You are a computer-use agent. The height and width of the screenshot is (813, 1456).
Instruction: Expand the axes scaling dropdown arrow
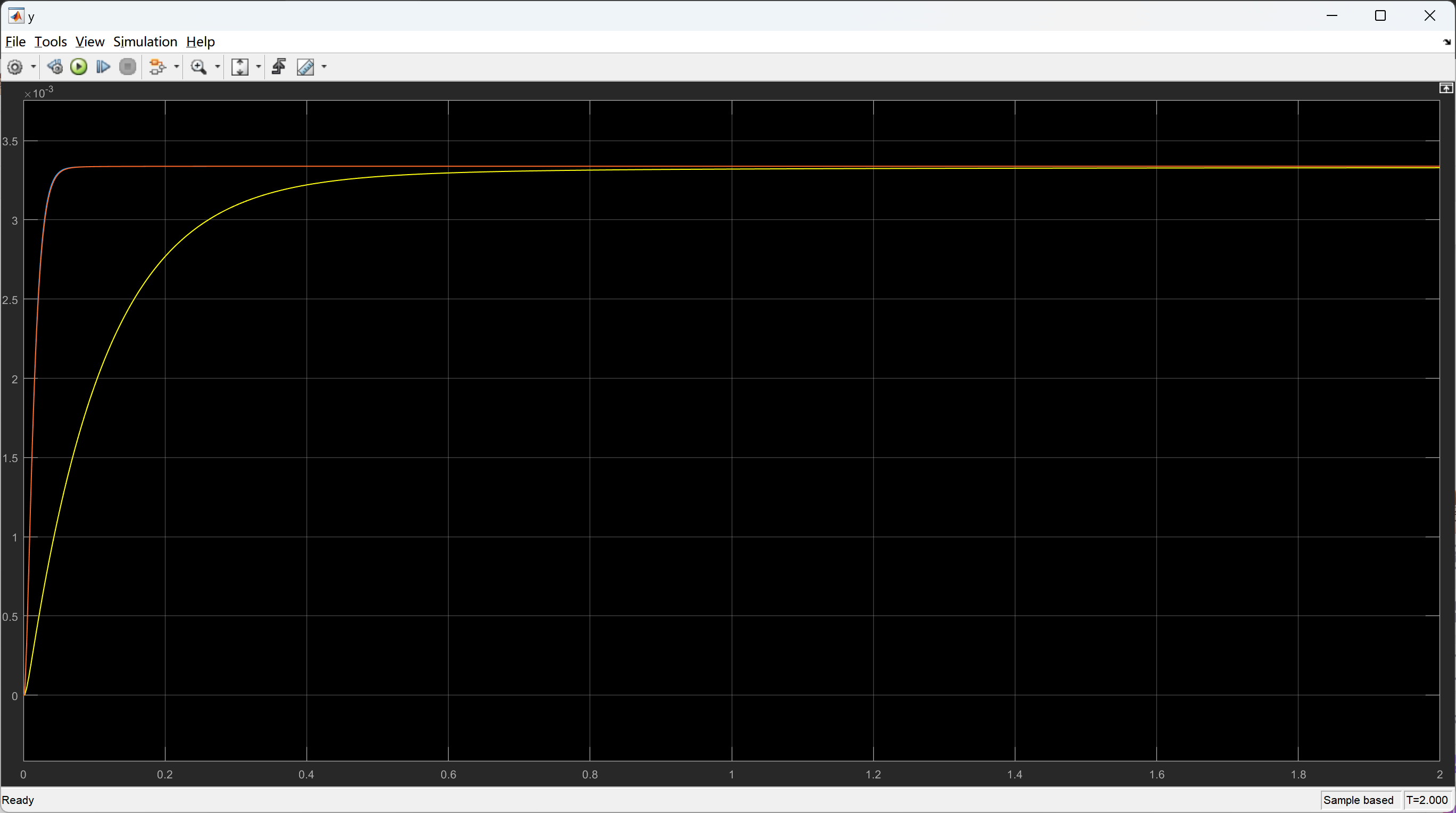[x=259, y=67]
